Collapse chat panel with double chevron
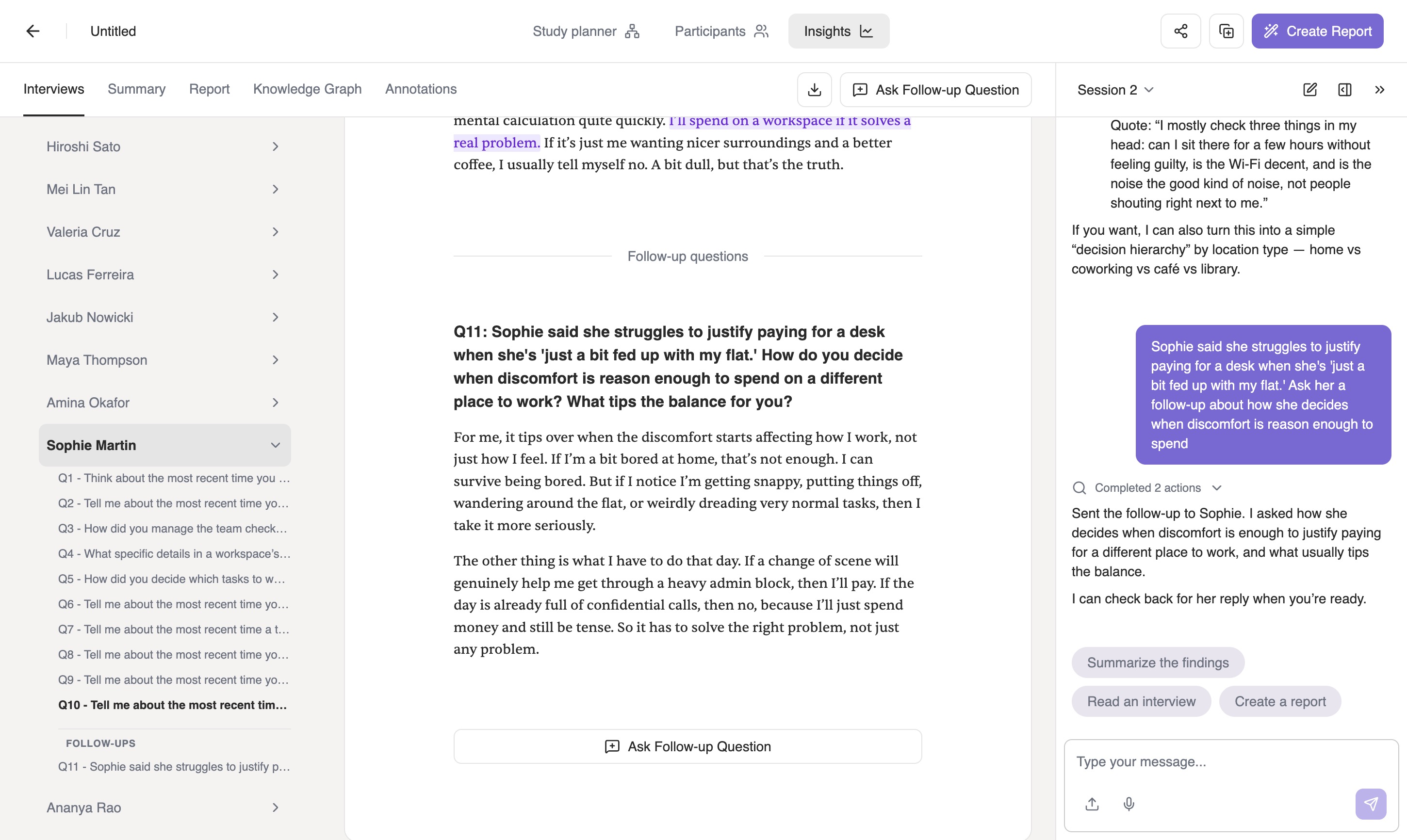Viewport: 1407px width, 840px height. (x=1379, y=89)
